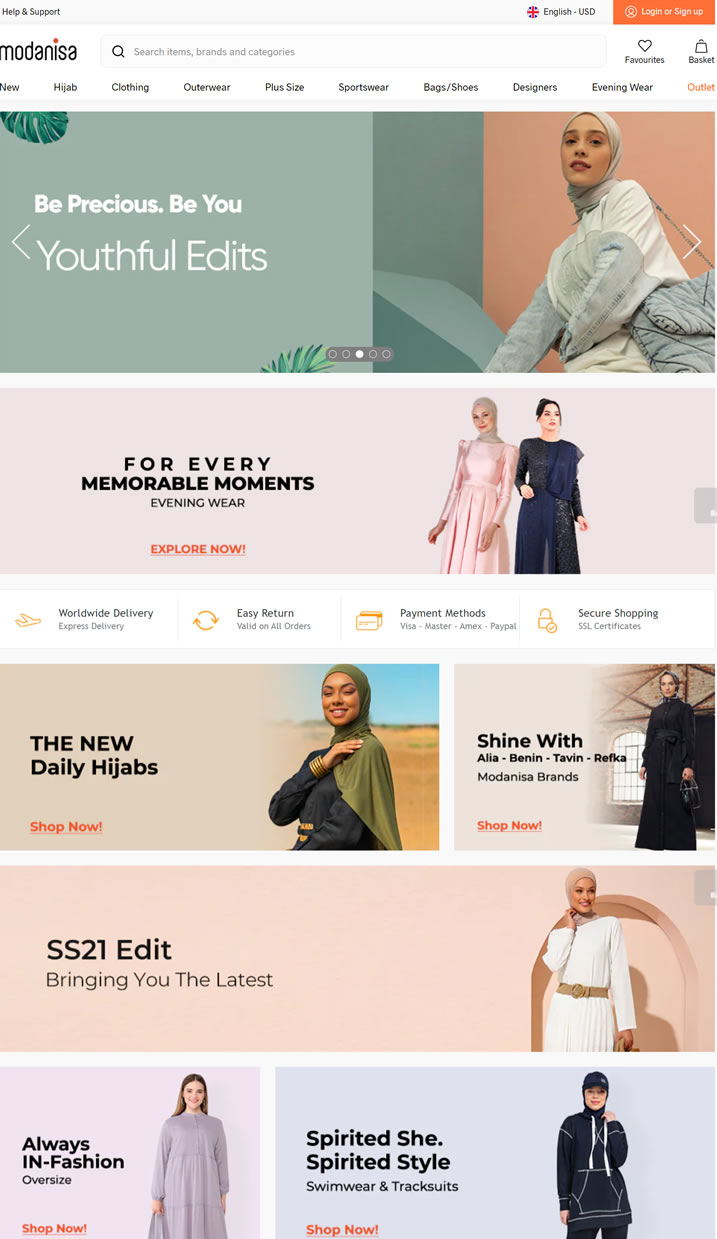Show previous banner slide with left arrow
Screen dimensions: 717x1239
[x=21, y=242]
